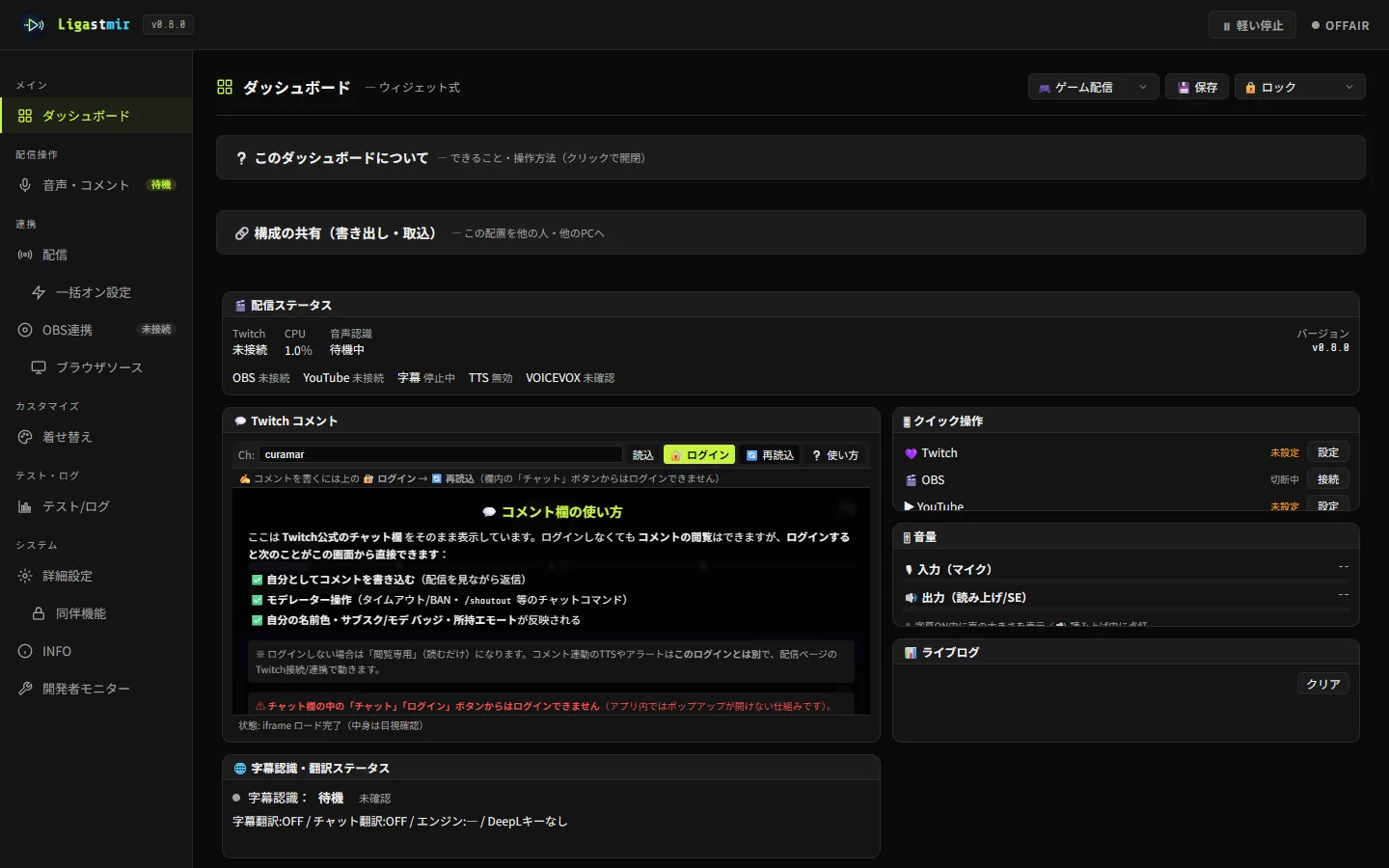Click the Twitch 未接続 status in 配信ステータス

coord(250,342)
